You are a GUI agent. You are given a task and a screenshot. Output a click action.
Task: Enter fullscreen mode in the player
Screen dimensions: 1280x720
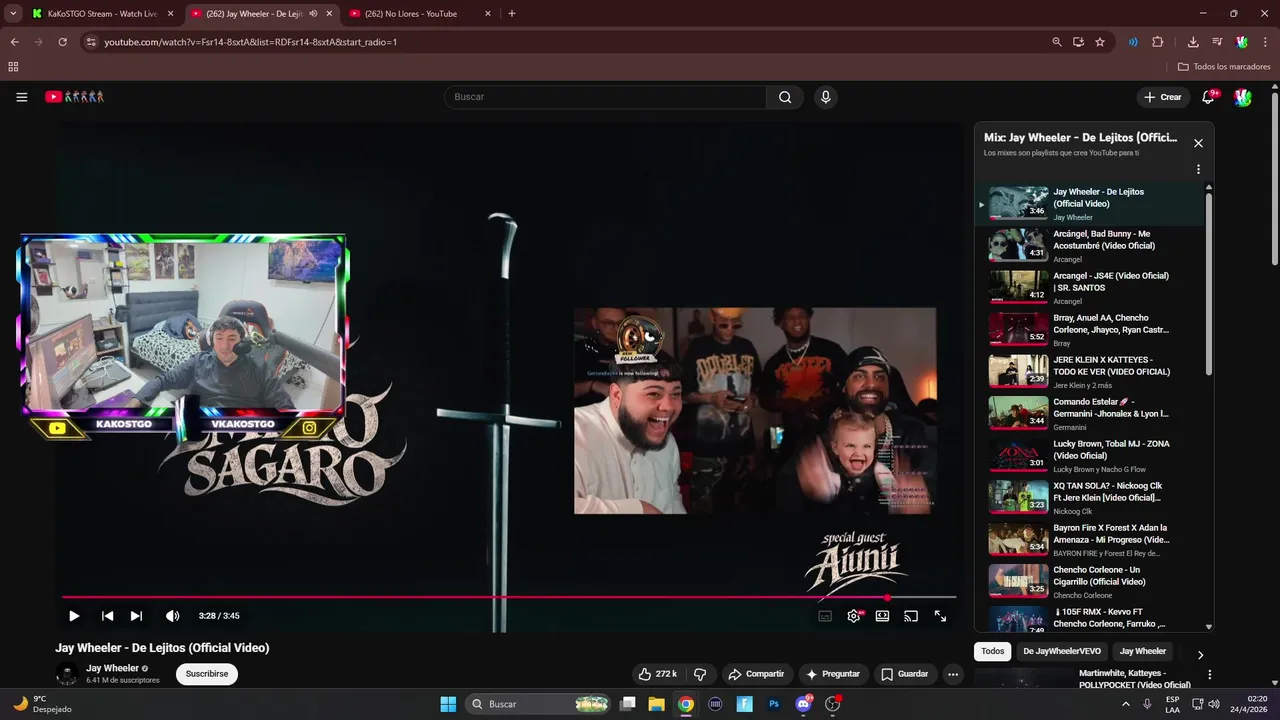click(x=940, y=616)
